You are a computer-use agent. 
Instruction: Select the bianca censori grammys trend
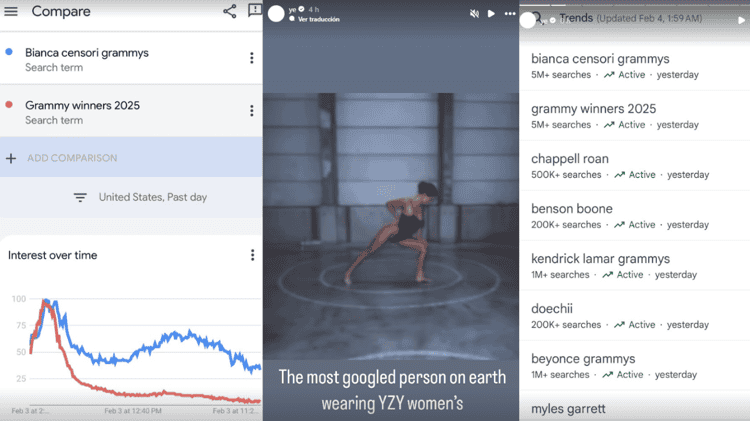pos(634,66)
